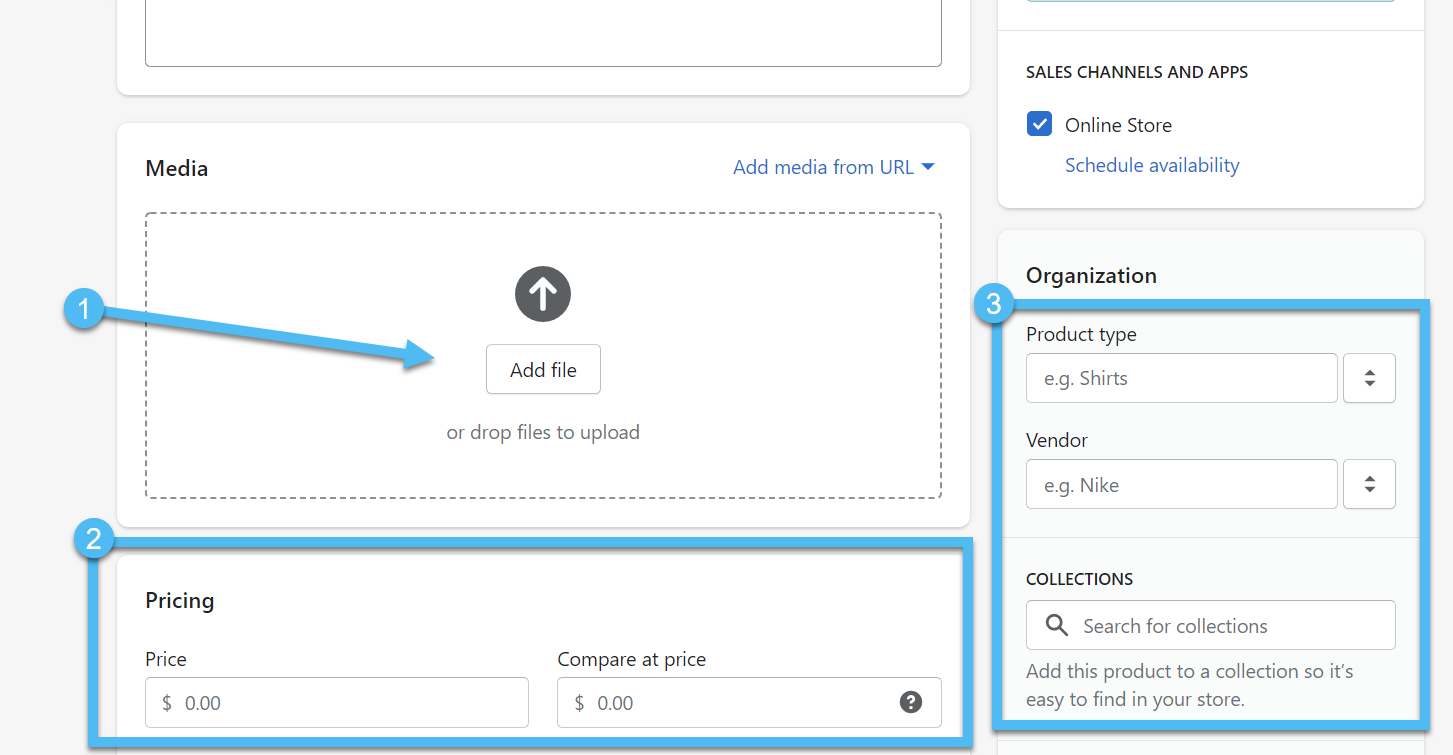Viewport: 1453px width, 755px height.
Task: Click the drop files to upload area
Action: point(543,433)
